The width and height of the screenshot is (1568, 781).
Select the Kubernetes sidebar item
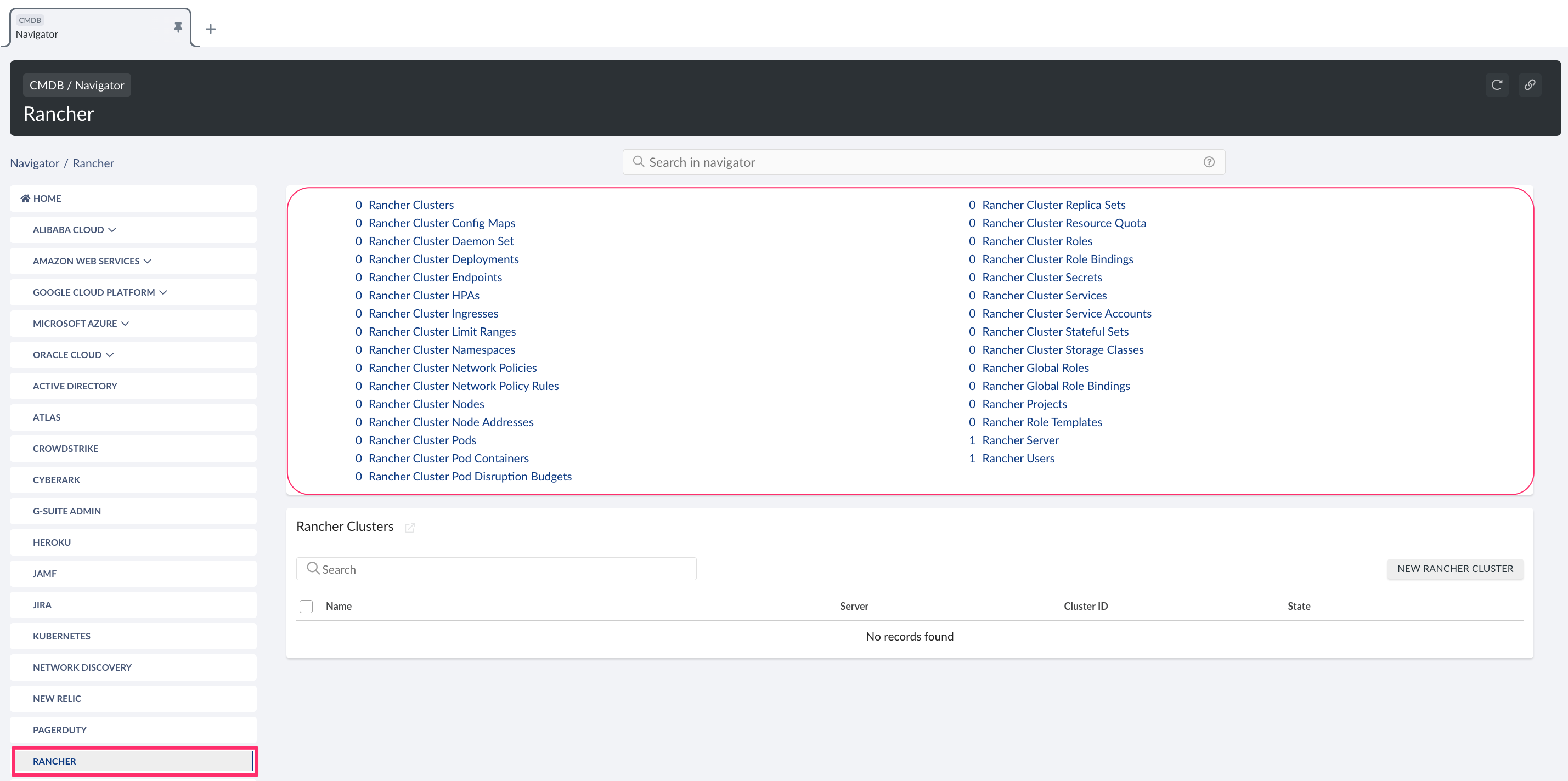pos(61,636)
